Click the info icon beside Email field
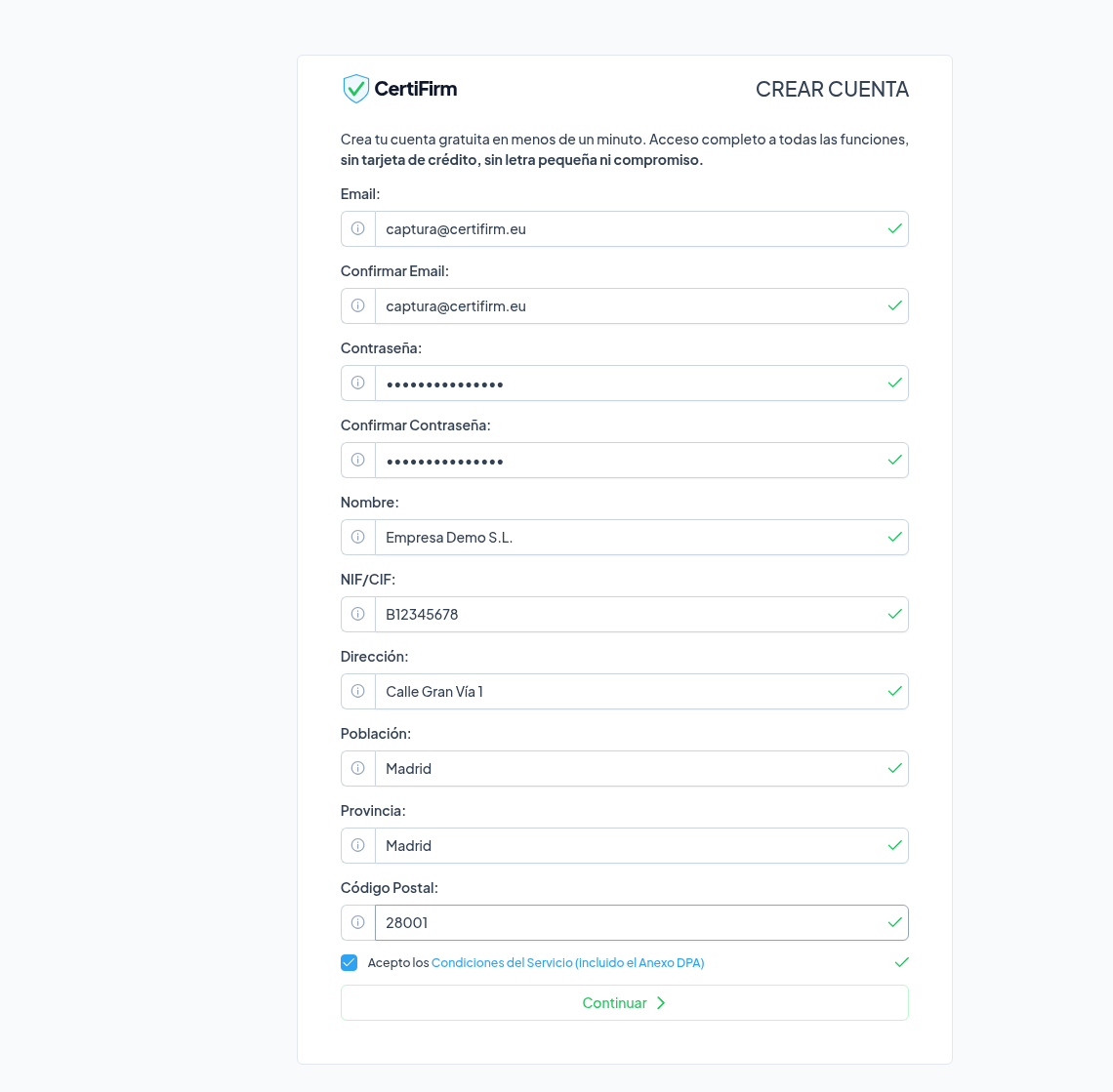The image size is (1113, 1092). pyautogui.click(x=358, y=228)
